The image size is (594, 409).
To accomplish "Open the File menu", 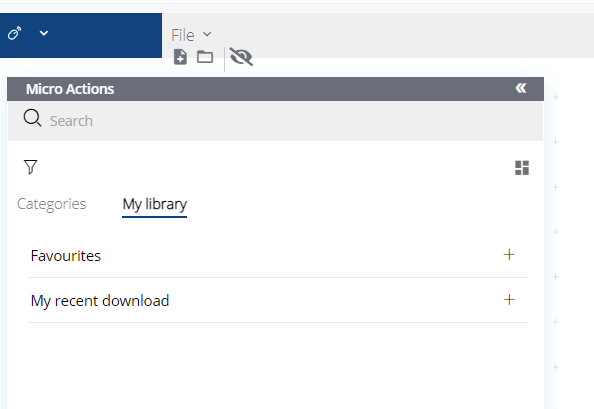I will [183, 35].
